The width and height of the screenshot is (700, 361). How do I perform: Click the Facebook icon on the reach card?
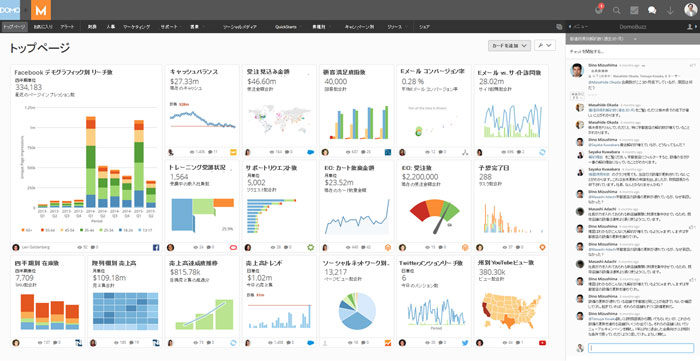[x=156, y=247]
